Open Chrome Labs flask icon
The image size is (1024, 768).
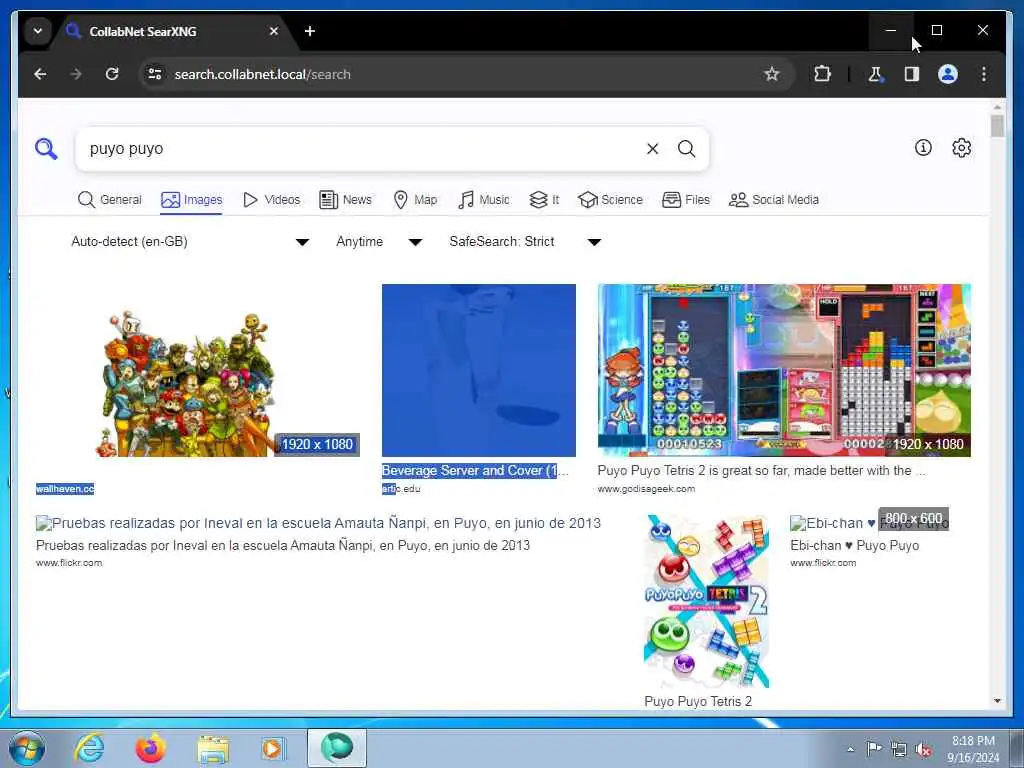875,74
